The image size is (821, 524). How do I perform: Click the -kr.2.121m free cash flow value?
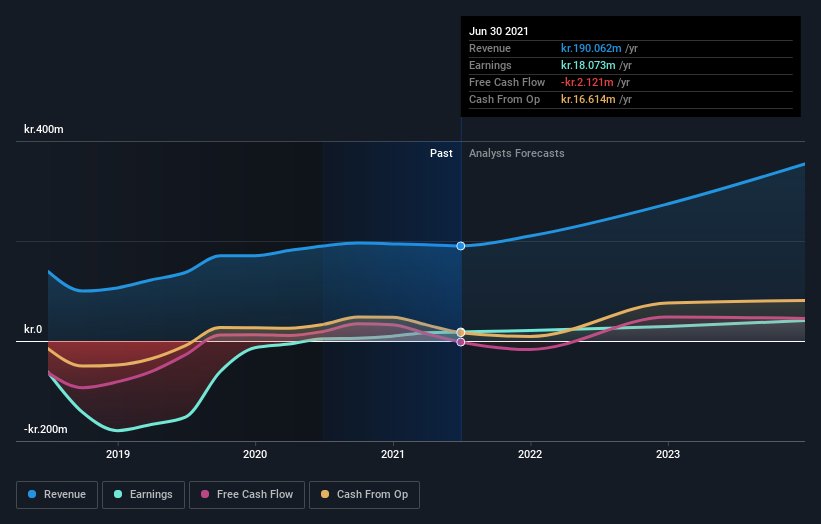point(587,82)
